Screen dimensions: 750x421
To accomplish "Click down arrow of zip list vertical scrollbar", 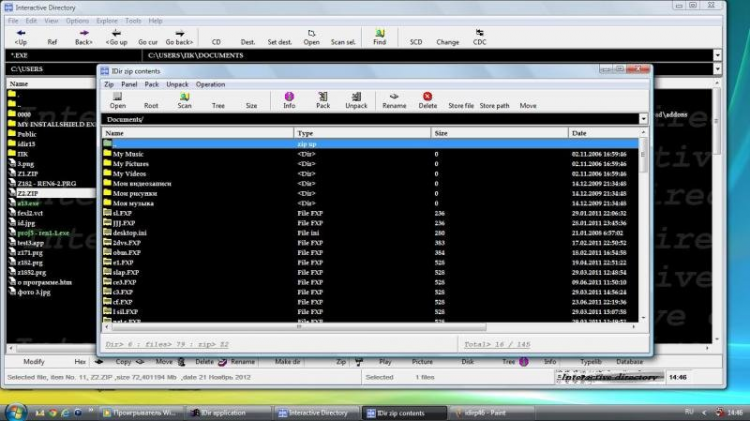I will (x=643, y=318).
